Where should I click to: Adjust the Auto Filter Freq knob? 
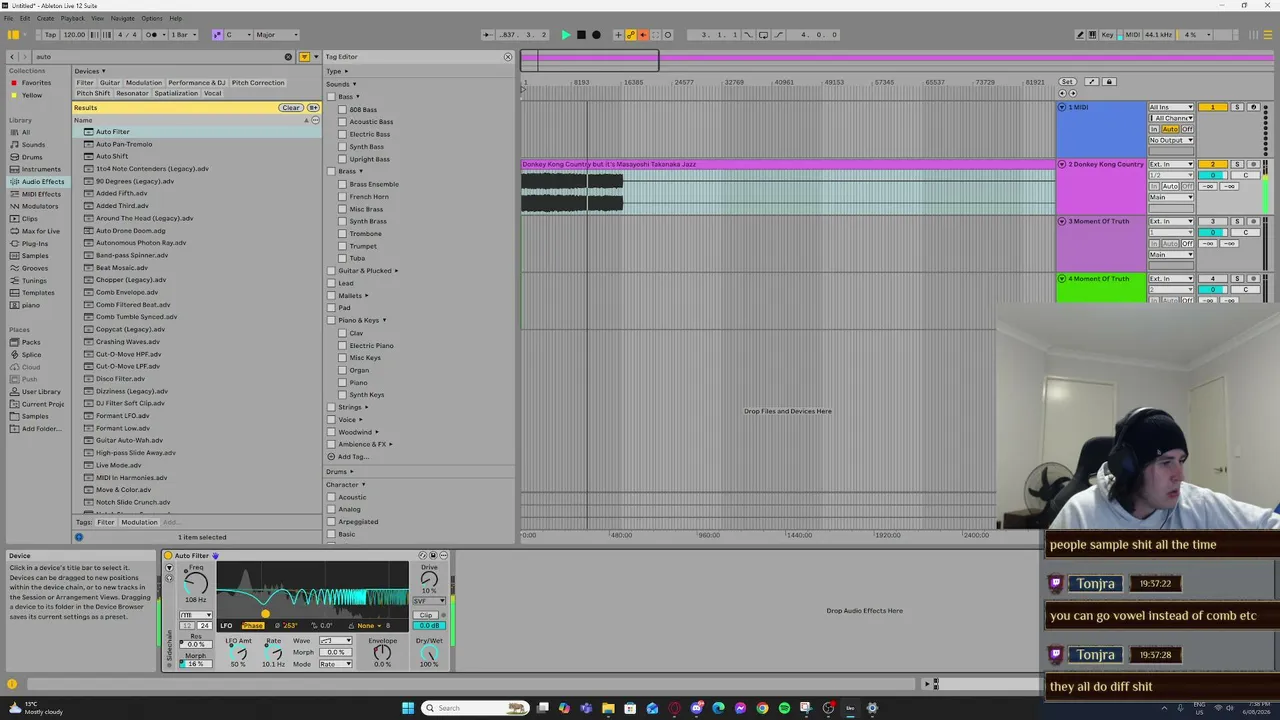[196, 584]
